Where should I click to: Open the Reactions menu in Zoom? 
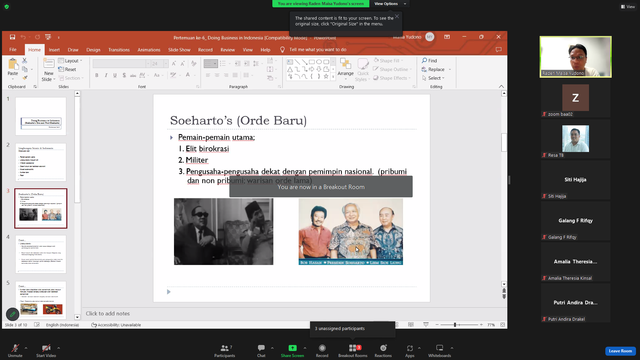[x=383, y=350]
